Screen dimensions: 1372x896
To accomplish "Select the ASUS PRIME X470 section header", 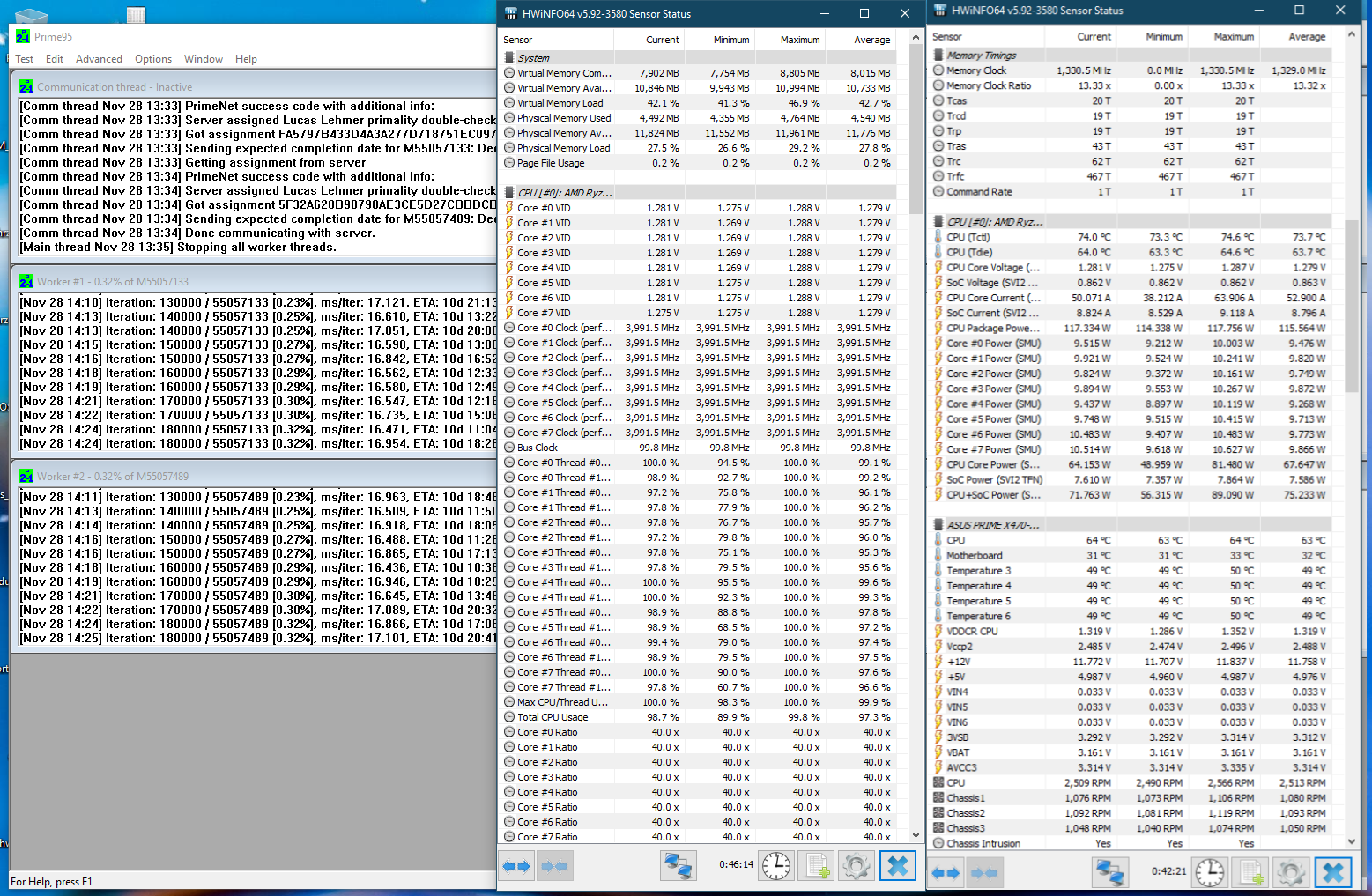I will 1130,525.
